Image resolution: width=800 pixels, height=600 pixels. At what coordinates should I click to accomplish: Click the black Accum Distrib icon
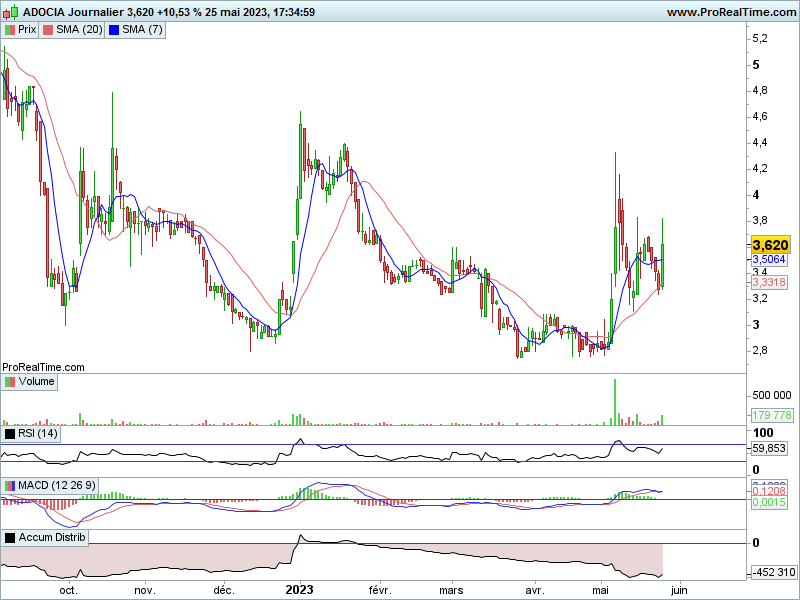[10, 538]
